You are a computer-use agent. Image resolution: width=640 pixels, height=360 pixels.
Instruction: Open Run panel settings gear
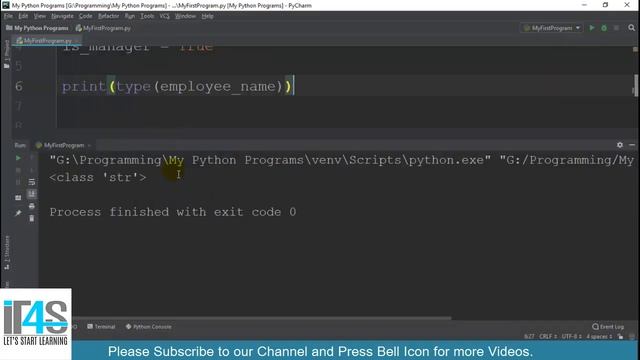[x=620, y=144]
